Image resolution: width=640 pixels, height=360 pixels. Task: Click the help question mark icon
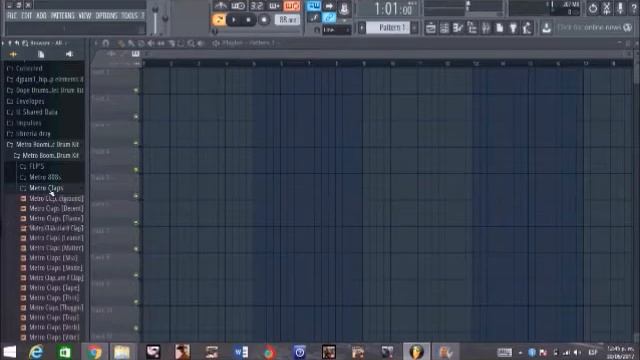[x=634, y=7]
